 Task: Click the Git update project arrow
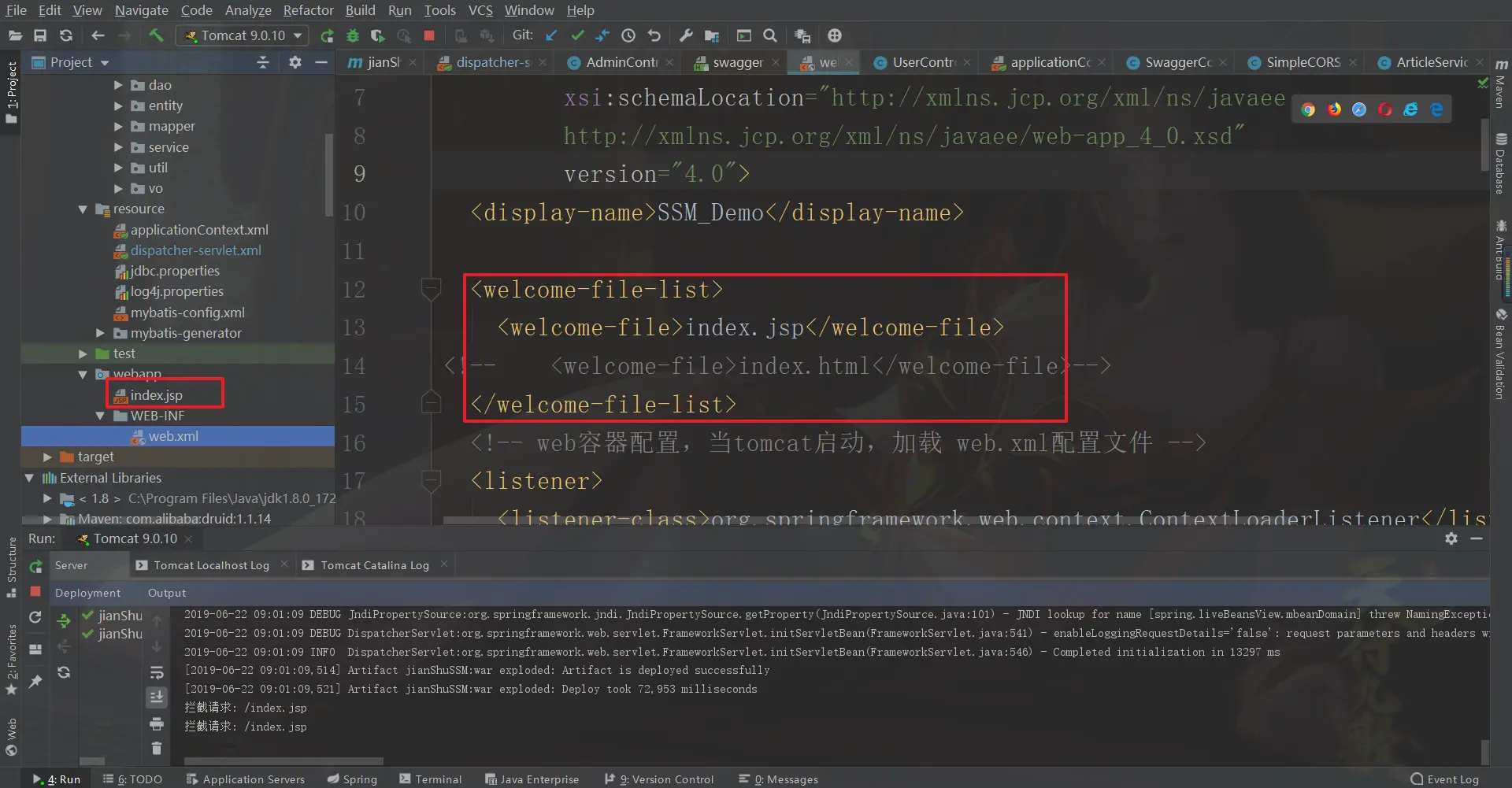pos(551,35)
